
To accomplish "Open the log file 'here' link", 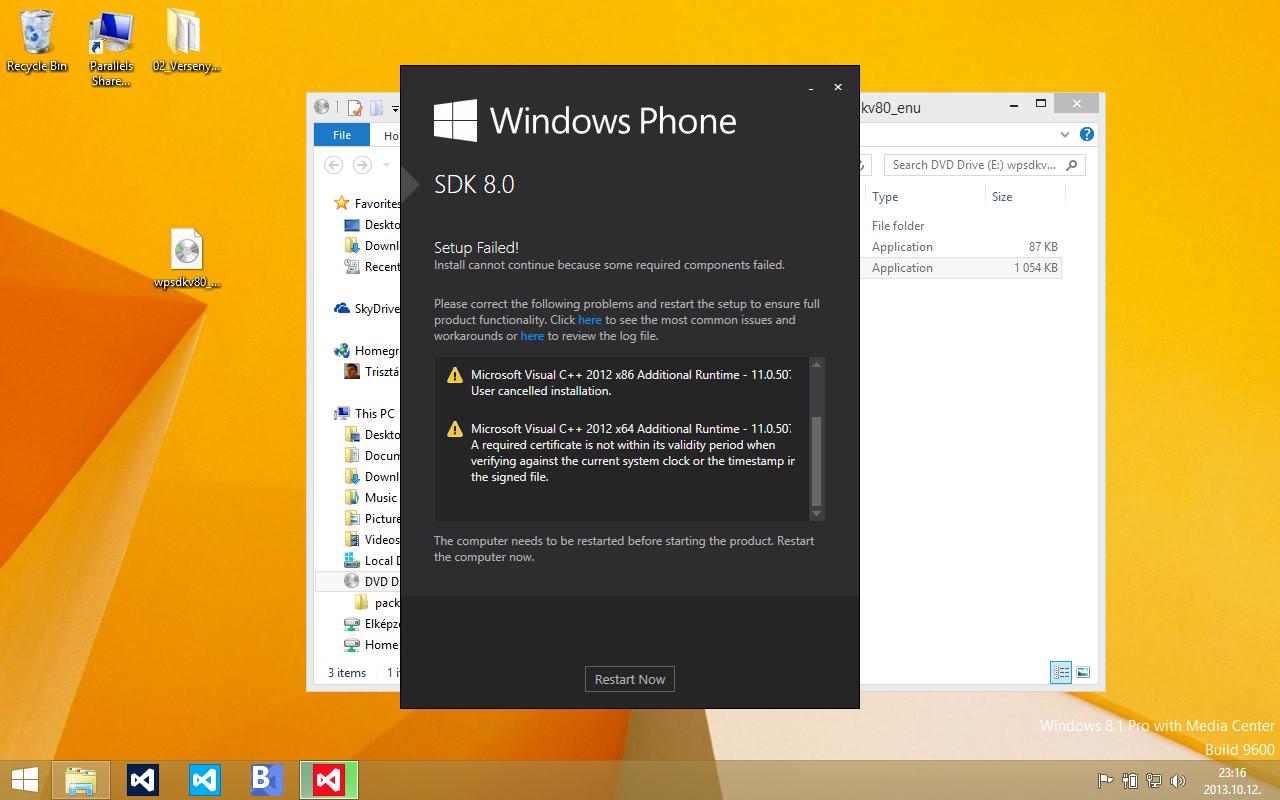I will (x=532, y=336).
